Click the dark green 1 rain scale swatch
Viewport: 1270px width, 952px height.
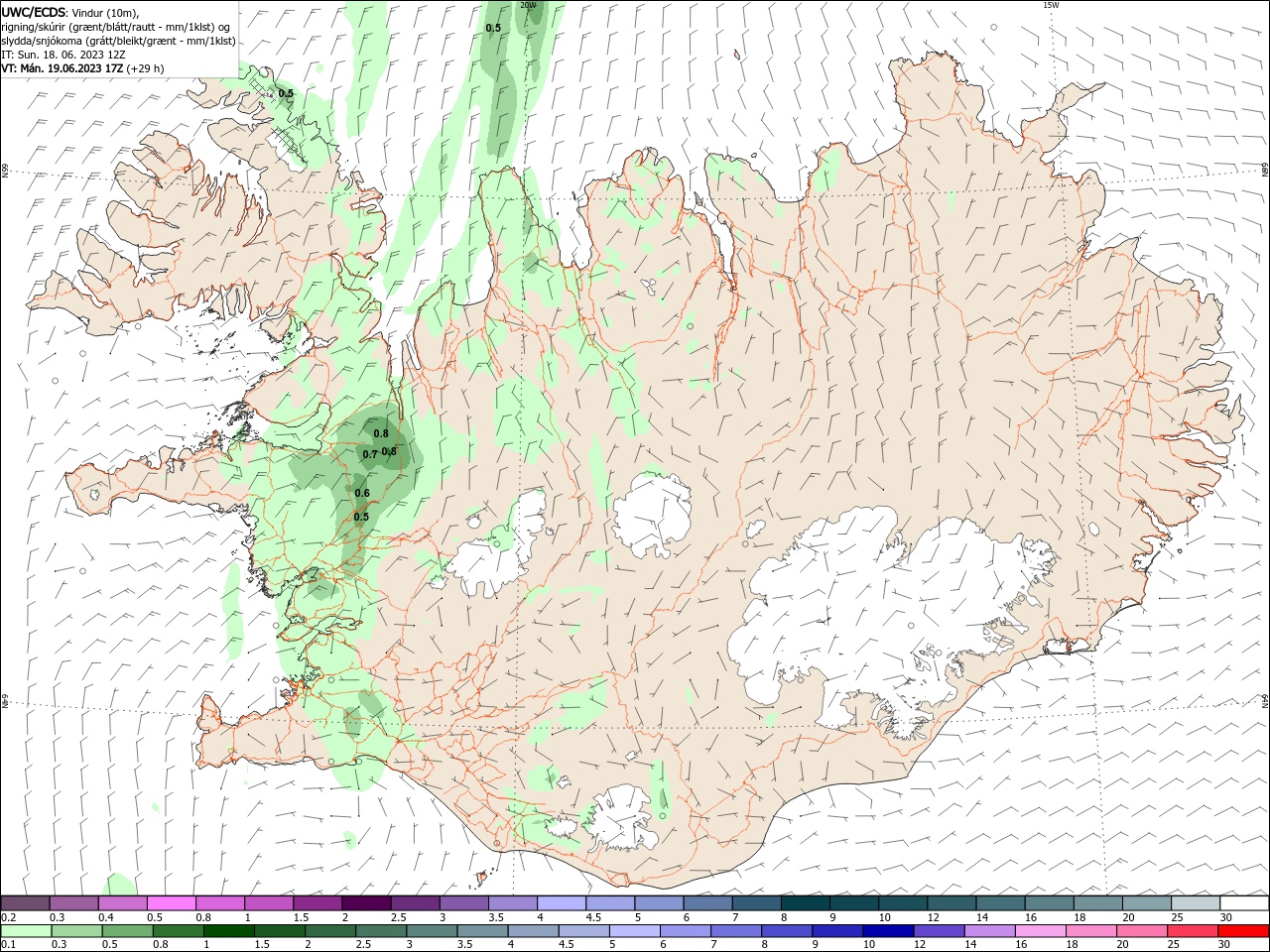[x=228, y=930]
